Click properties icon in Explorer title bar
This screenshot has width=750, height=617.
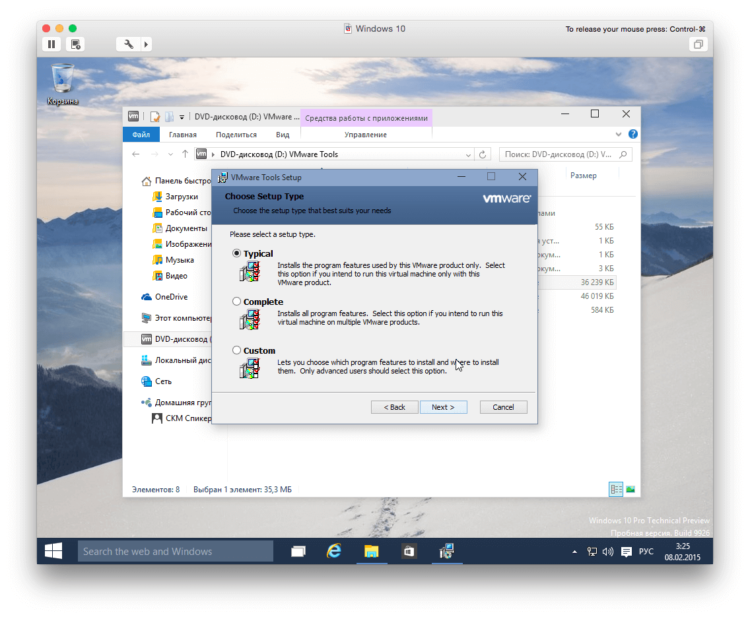point(154,117)
